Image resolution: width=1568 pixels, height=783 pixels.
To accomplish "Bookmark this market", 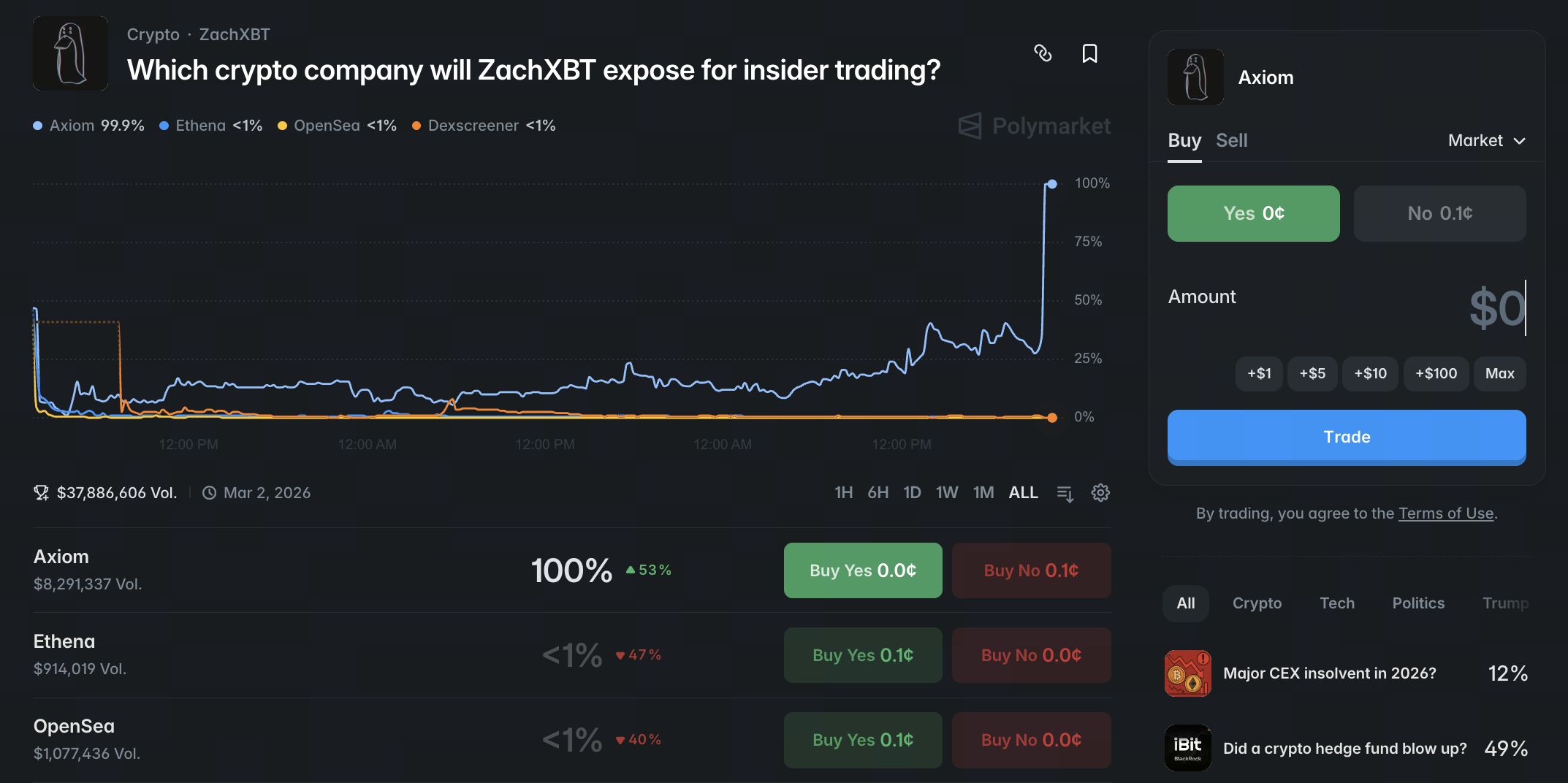I will [1089, 53].
